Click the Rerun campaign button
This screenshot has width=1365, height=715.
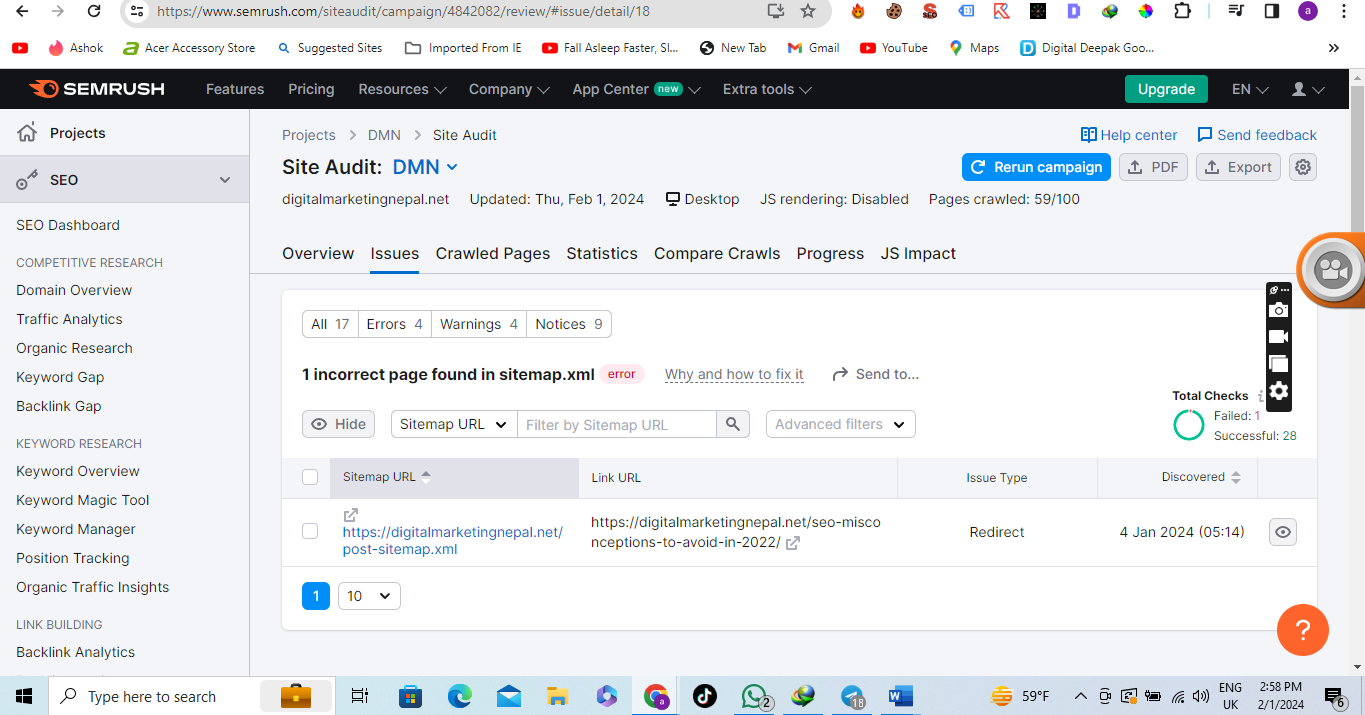[1036, 167]
